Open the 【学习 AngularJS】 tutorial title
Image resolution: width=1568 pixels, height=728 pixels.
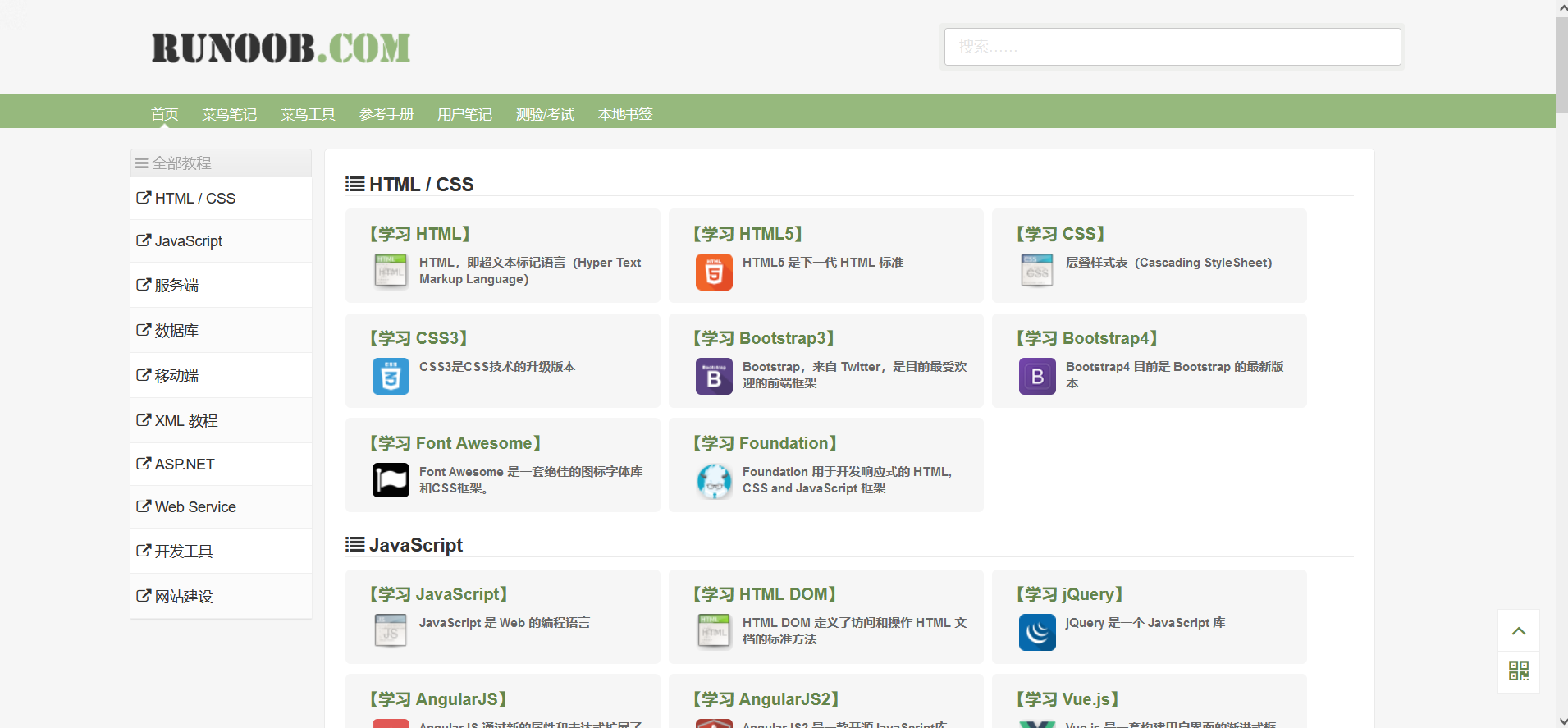pos(438,699)
